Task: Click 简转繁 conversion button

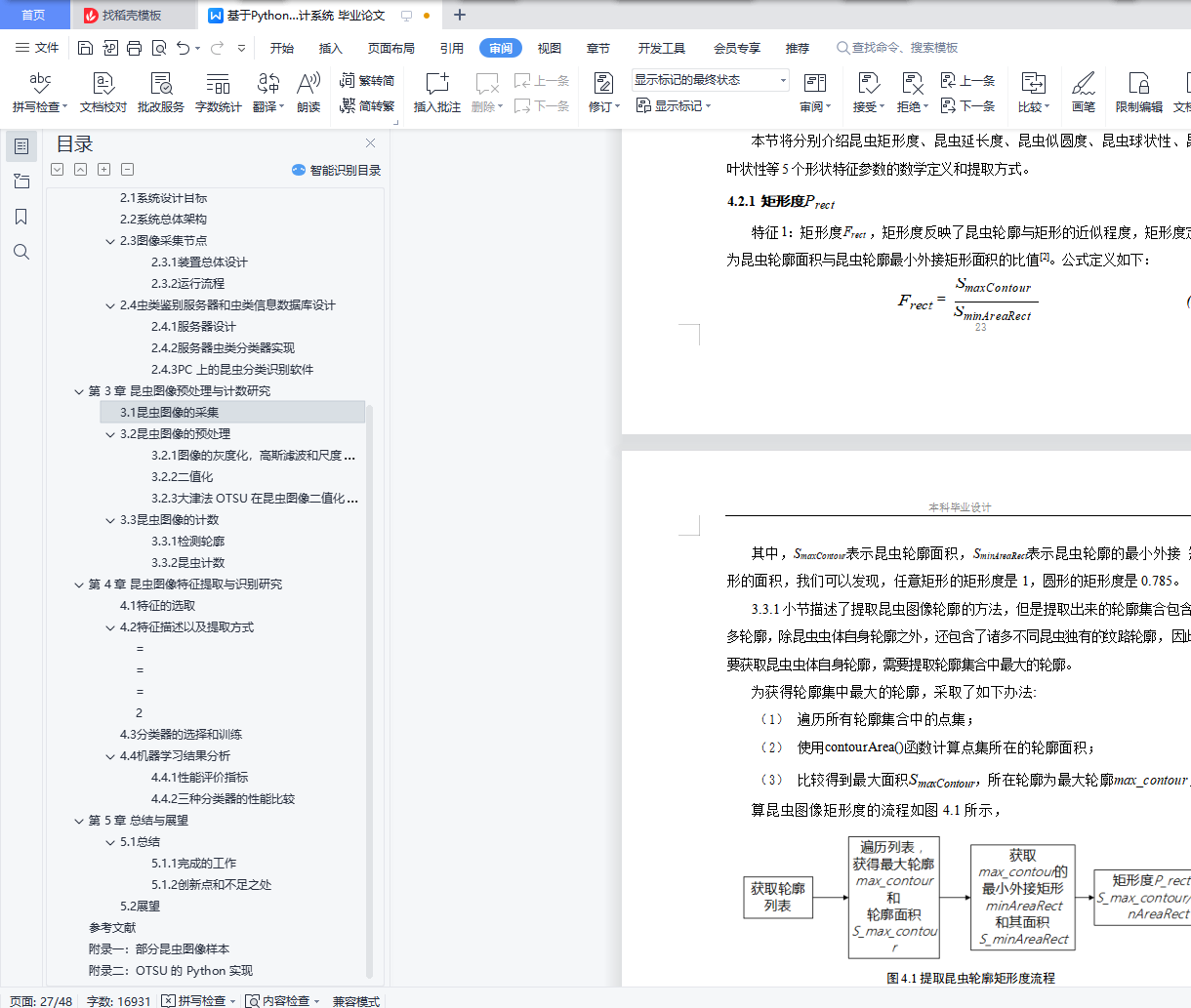Action: tap(367, 105)
